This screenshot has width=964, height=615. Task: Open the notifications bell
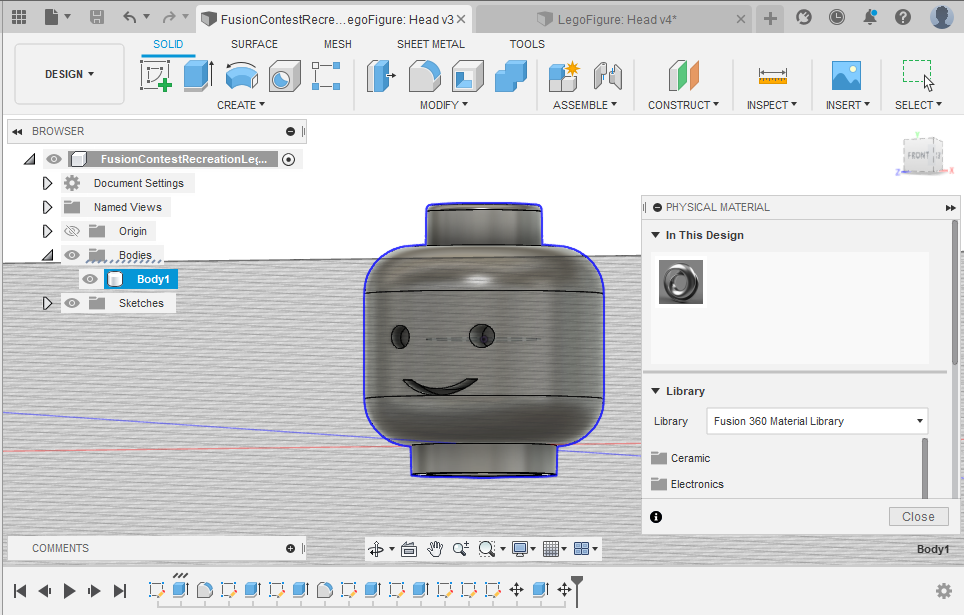[870, 17]
